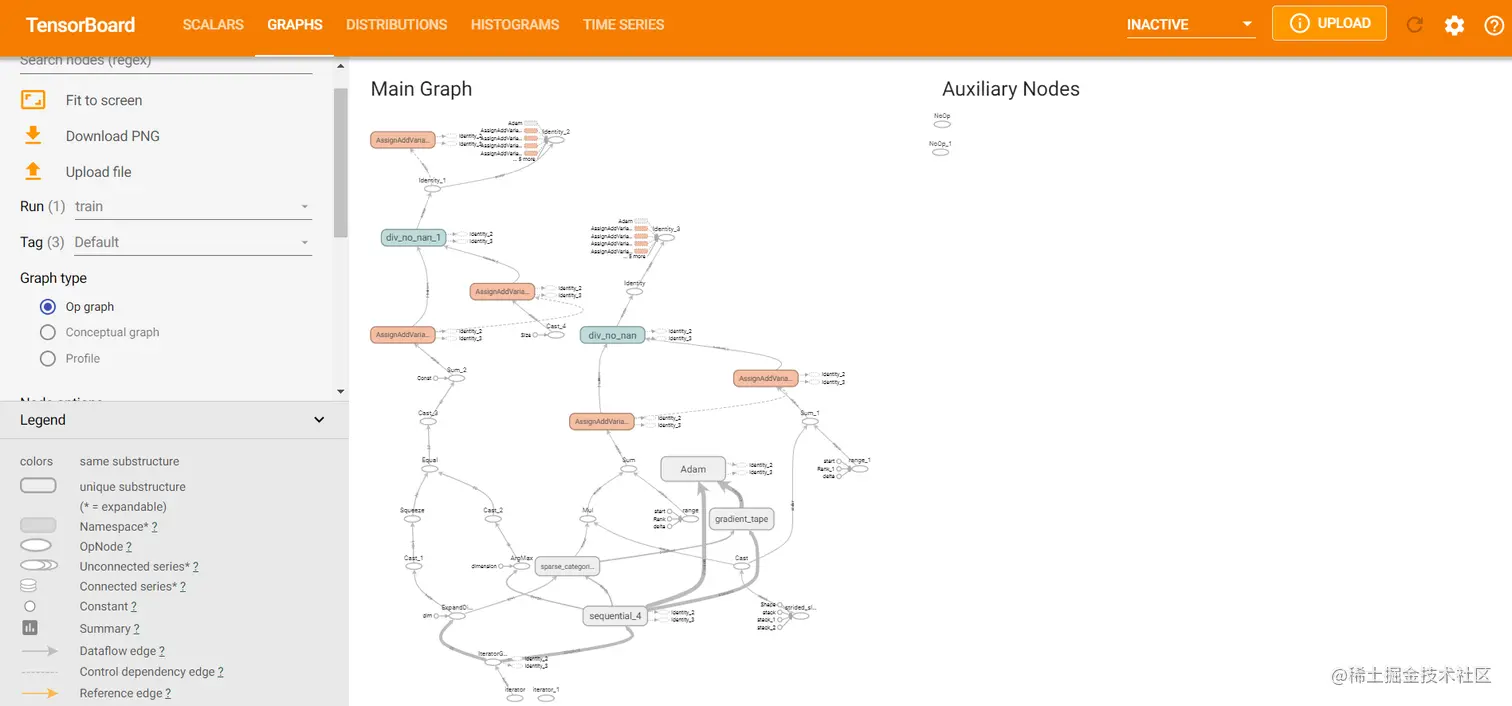The height and width of the screenshot is (706, 1512).
Task: Open the Run dropdown showing train
Action: click(192, 206)
